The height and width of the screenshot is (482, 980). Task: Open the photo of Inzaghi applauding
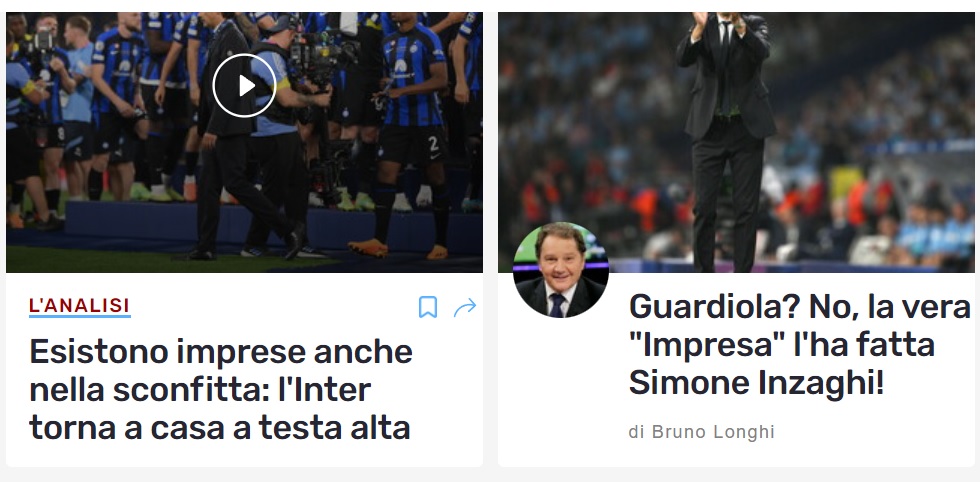pos(736,142)
